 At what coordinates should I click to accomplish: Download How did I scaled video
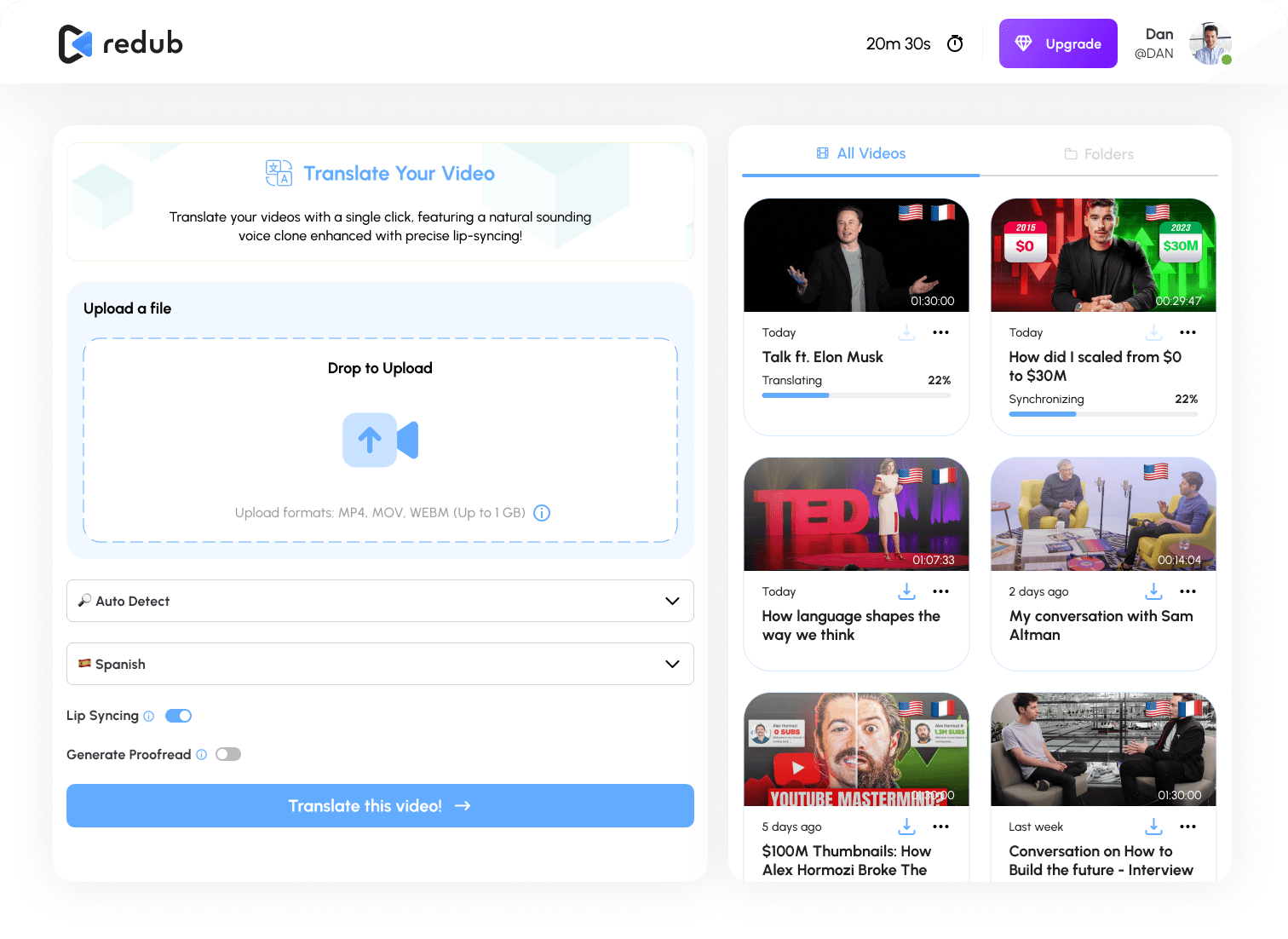1154,332
